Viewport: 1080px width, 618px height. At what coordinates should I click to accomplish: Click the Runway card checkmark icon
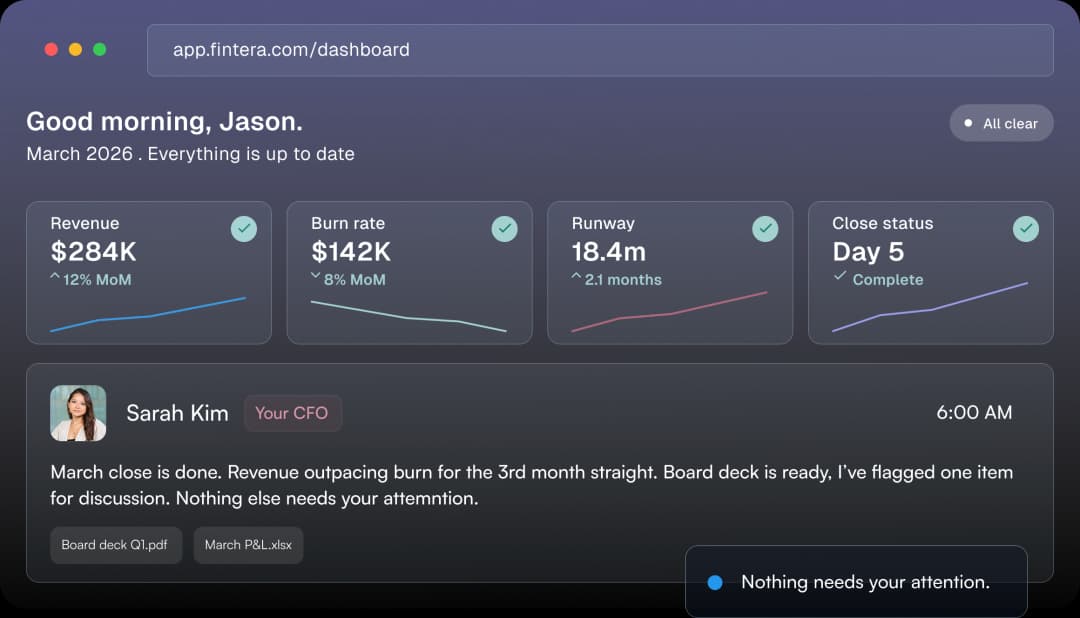pos(765,229)
